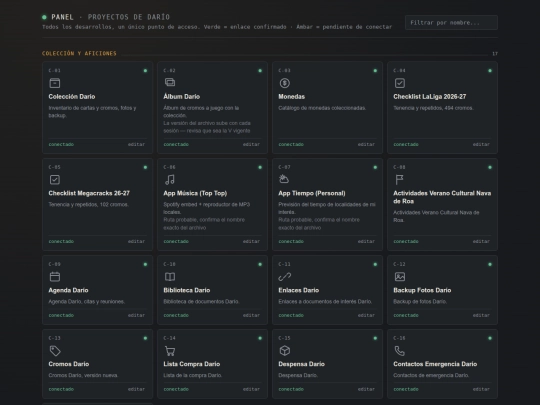Click the calendar icon on Agenda Darío
Viewport: 540px width, 405px height.
point(54,277)
